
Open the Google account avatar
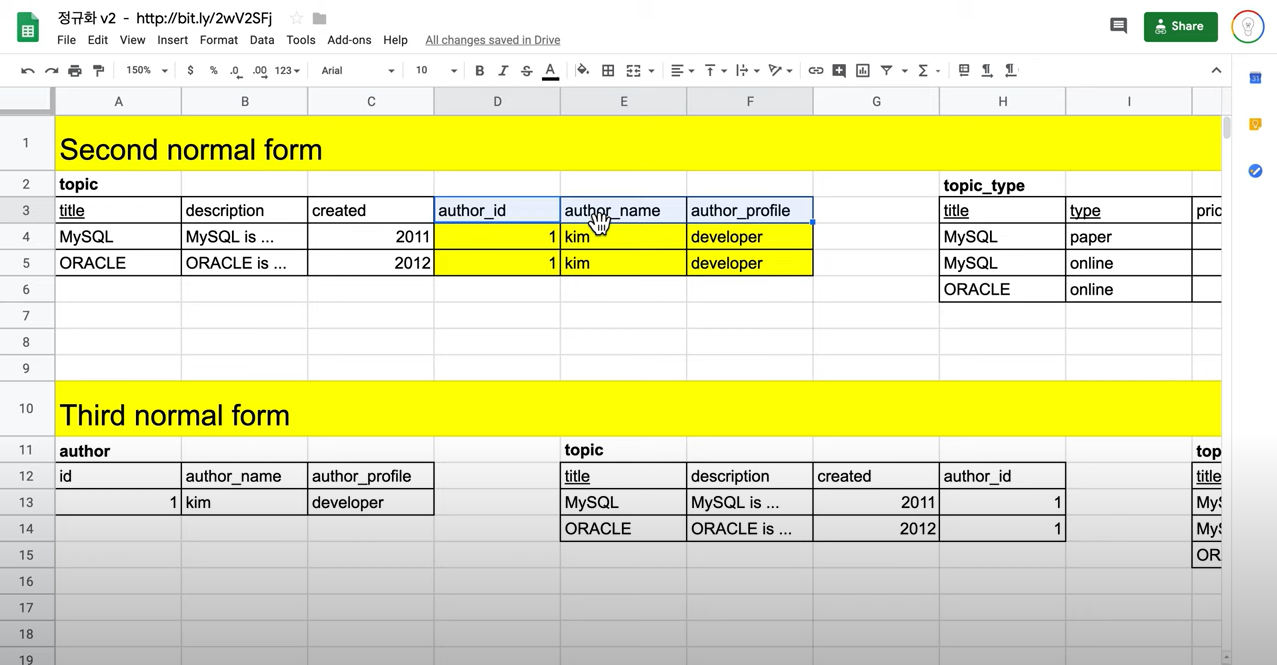(x=1248, y=27)
